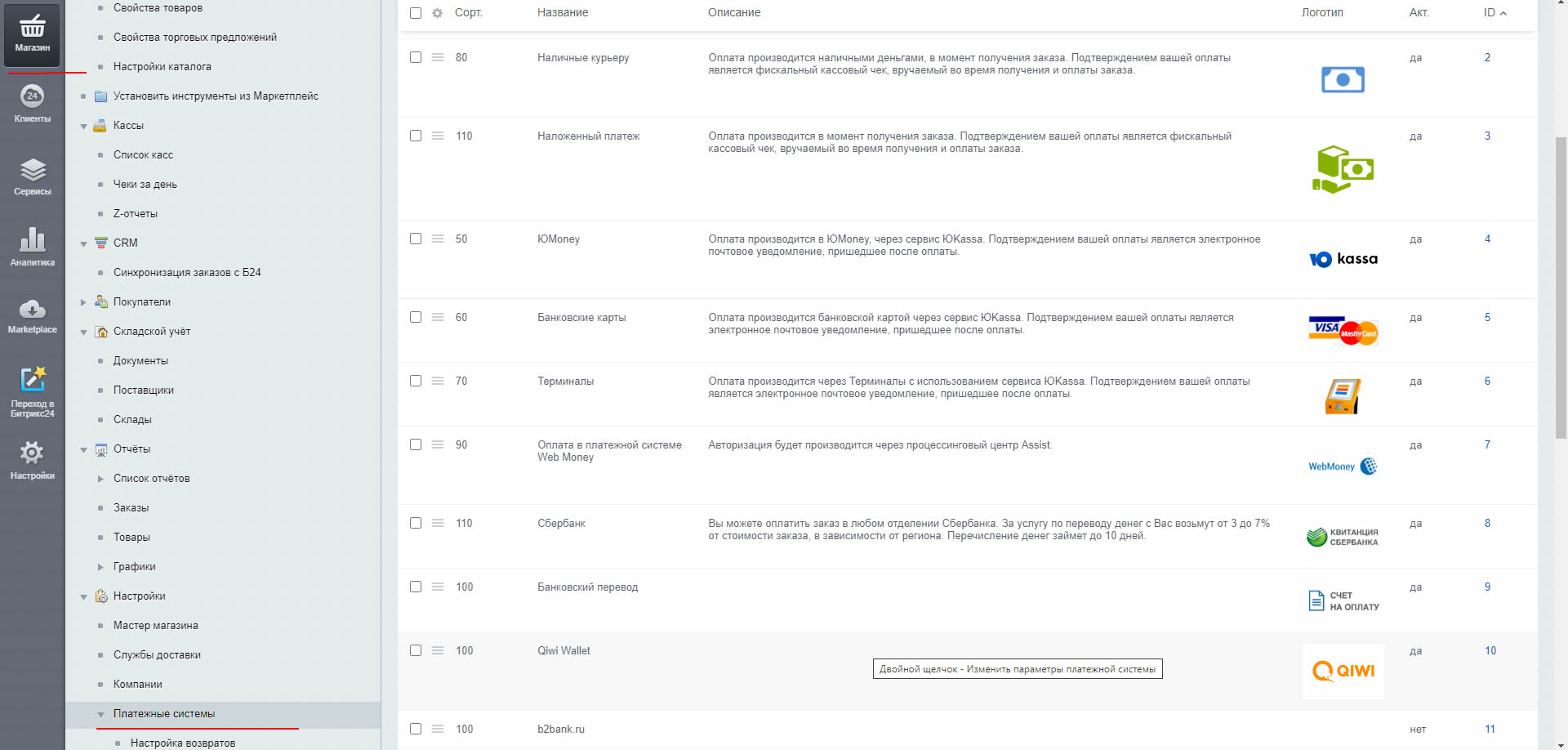Collapse the Кассы tree node
This screenshot has height=750, width=1568.
pyautogui.click(x=83, y=126)
